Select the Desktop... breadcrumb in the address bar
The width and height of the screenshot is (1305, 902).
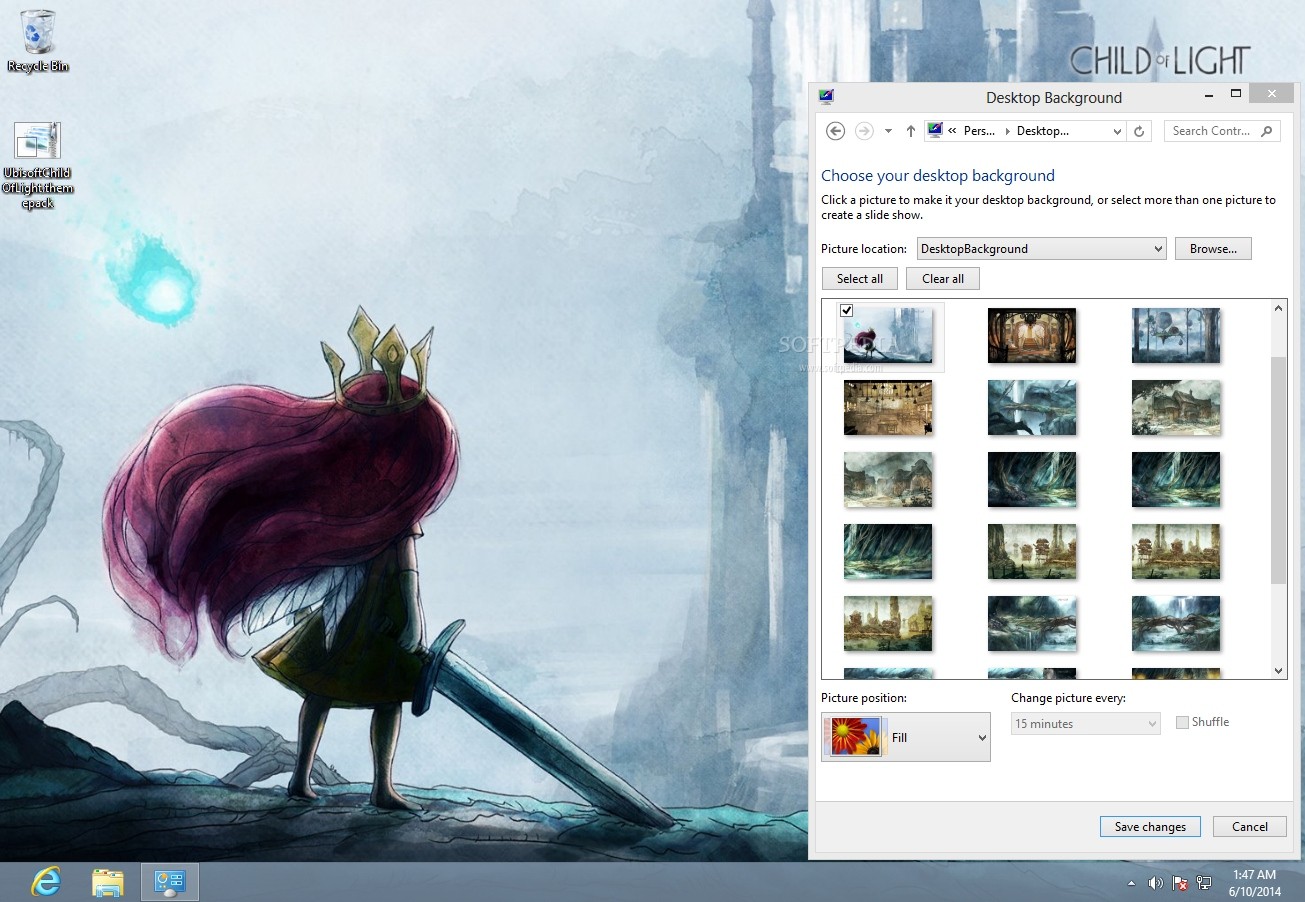[x=1043, y=131]
